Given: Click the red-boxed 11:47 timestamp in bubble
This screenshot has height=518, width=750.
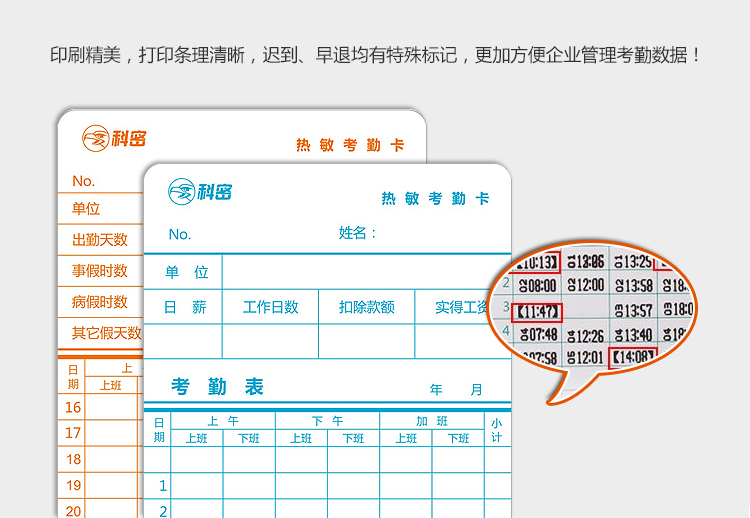Looking at the screenshot, I should [538, 312].
